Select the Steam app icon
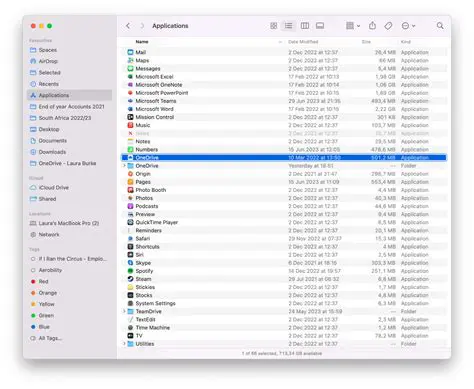This screenshot has height=389, width=474. 130,279
